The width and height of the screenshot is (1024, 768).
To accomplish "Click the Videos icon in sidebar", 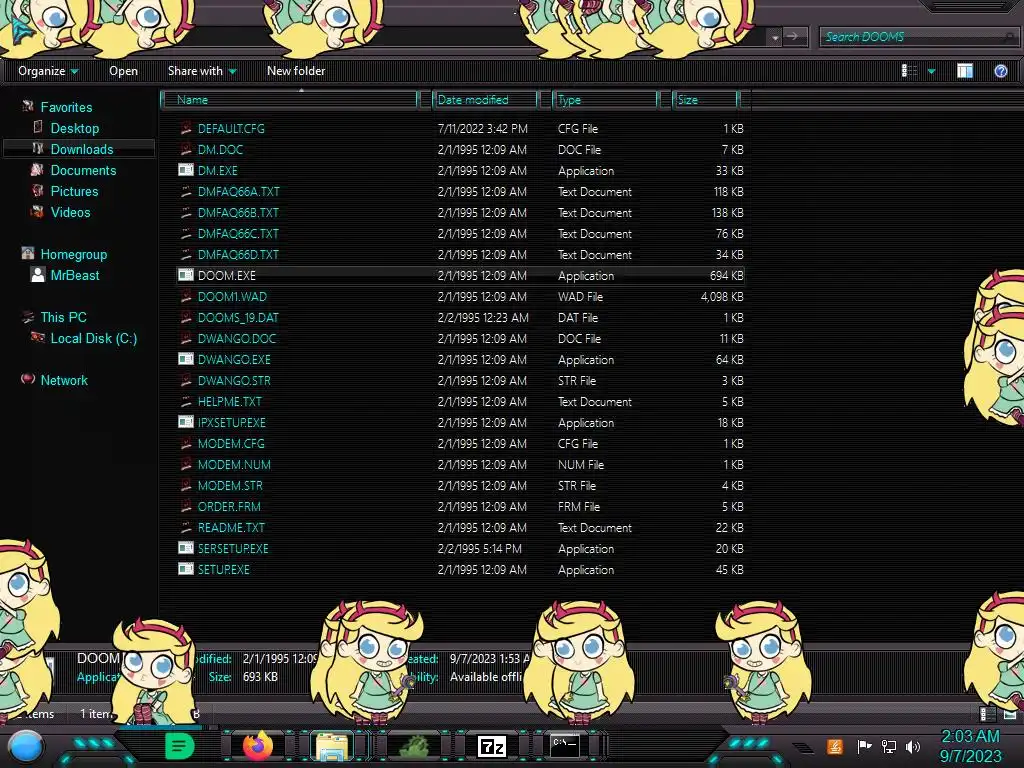I will click(x=37, y=211).
